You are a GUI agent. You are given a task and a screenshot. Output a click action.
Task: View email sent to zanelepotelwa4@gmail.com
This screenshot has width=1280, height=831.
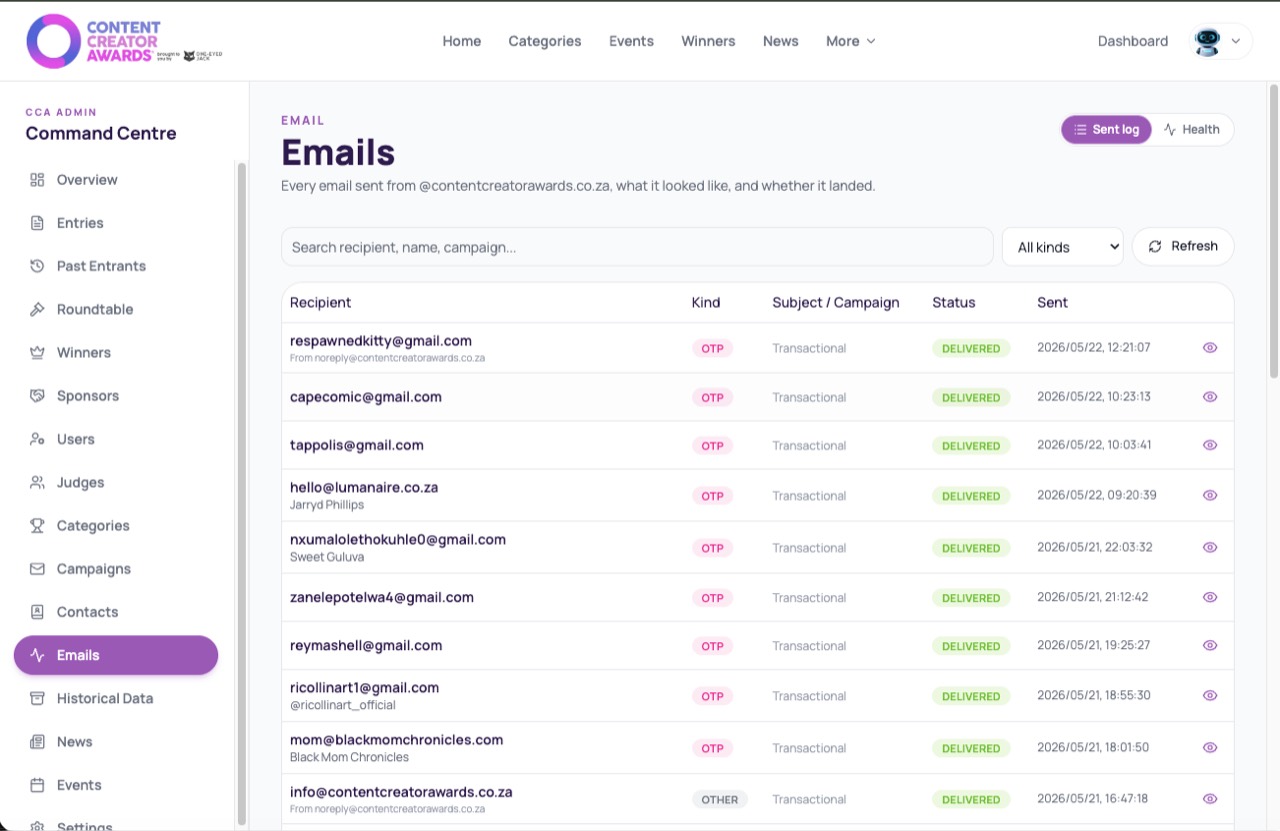coord(1210,597)
